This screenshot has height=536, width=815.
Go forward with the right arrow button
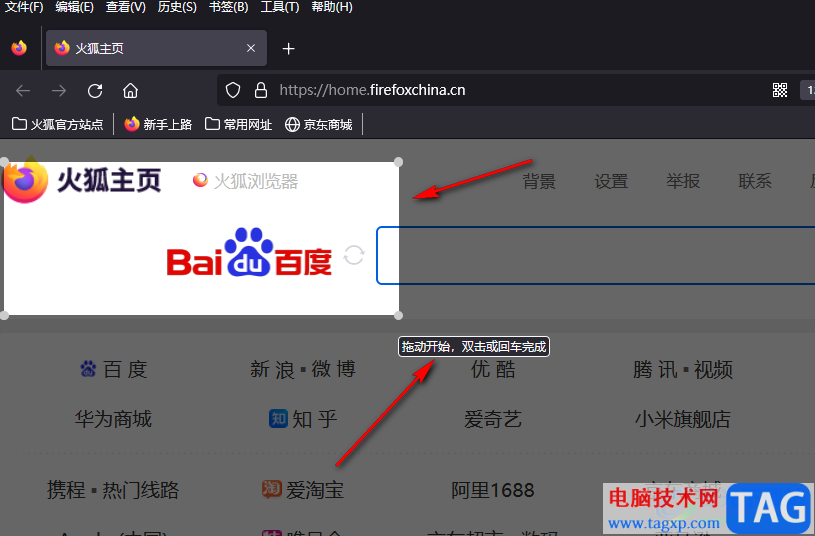(x=59, y=90)
